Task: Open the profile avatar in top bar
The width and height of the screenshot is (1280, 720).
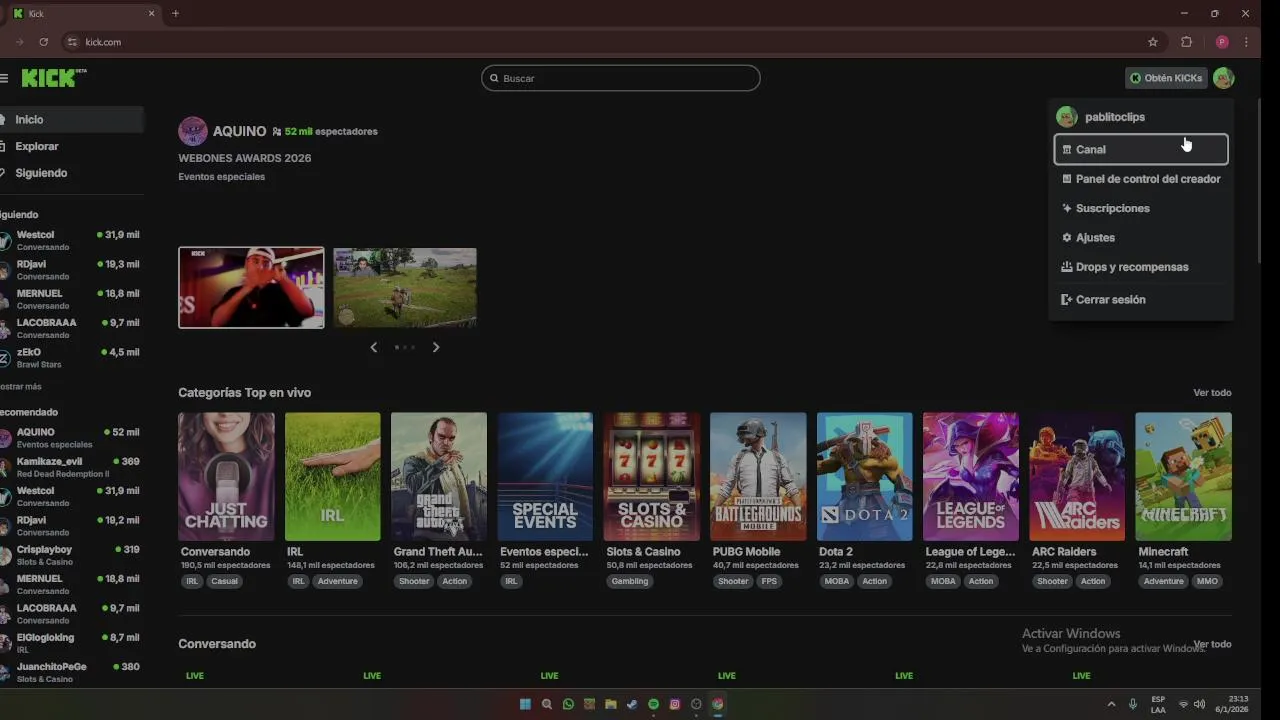Action: [x=1223, y=78]
